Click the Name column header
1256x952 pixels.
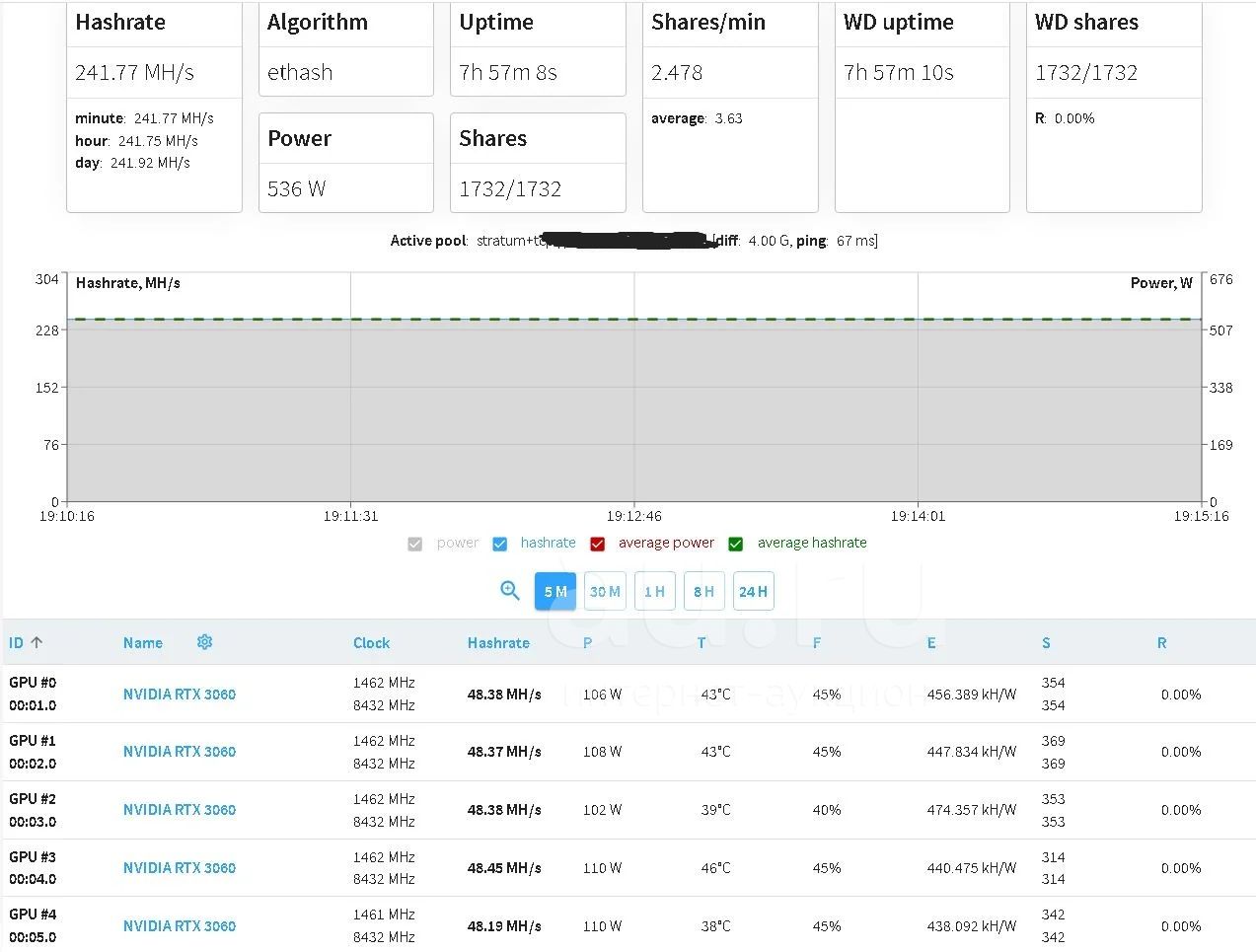click(143, 643)
